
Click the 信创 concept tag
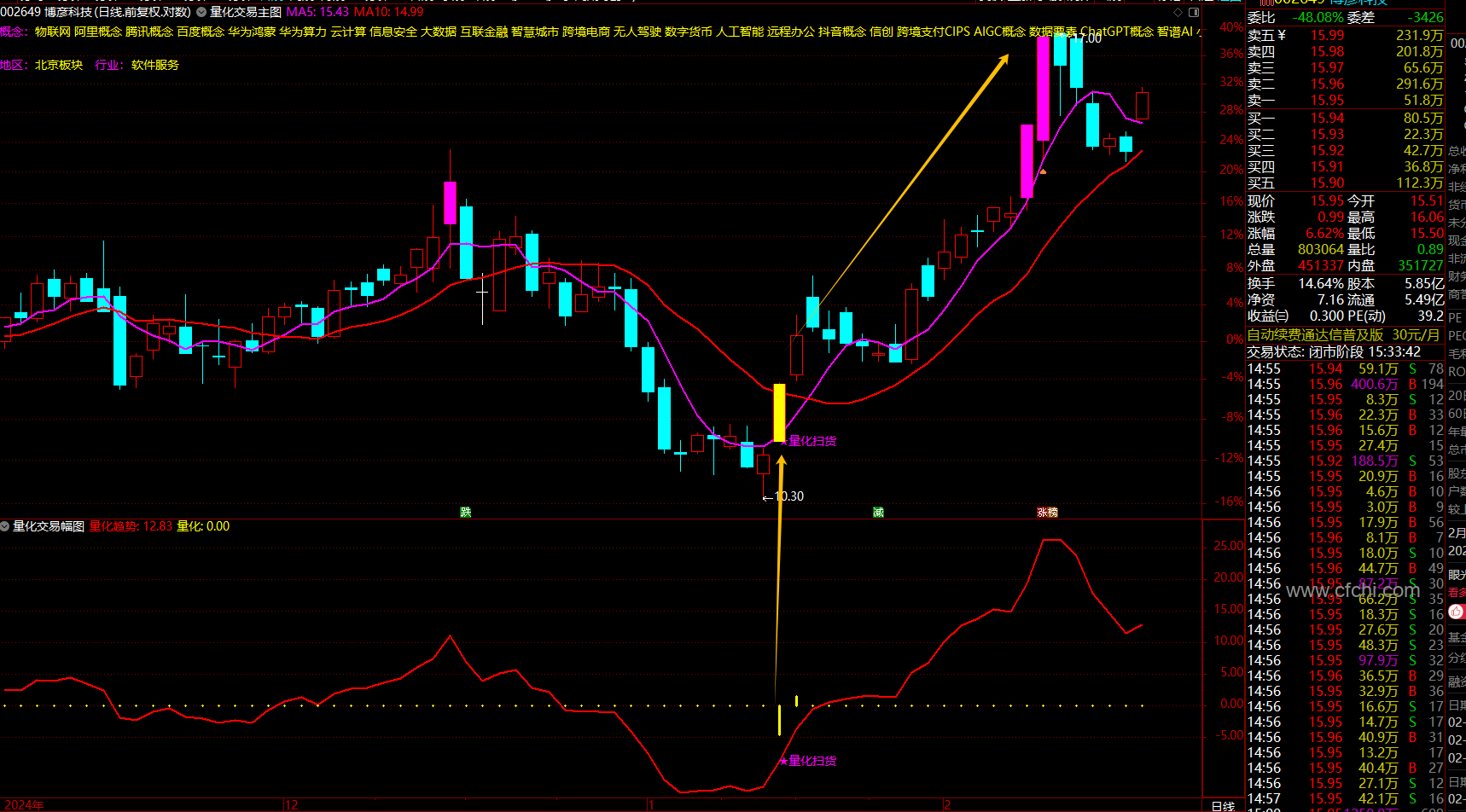tap(881, 32)
